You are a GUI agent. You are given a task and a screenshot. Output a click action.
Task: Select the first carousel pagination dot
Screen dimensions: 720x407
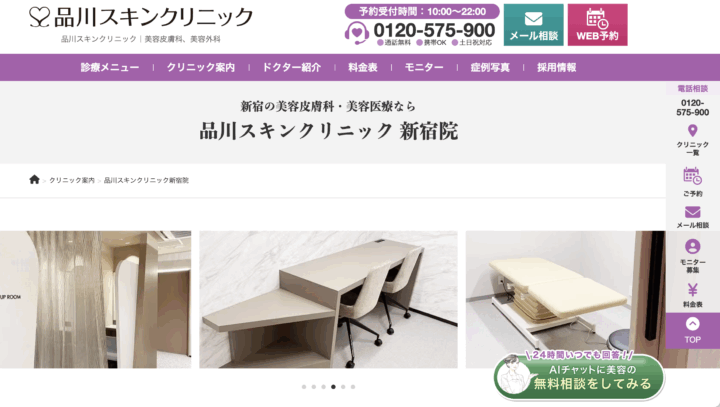tap(304, 387)
